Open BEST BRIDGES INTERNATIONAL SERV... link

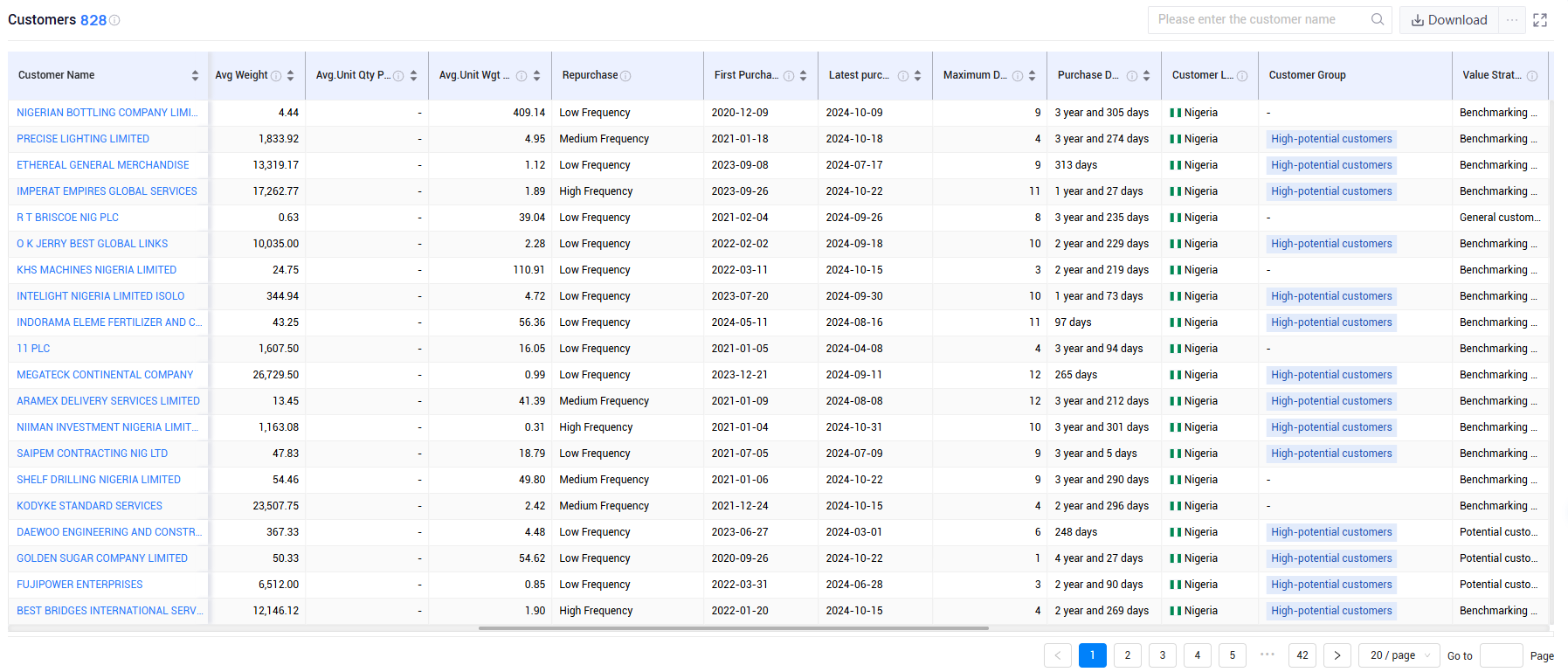coord(110,611)
